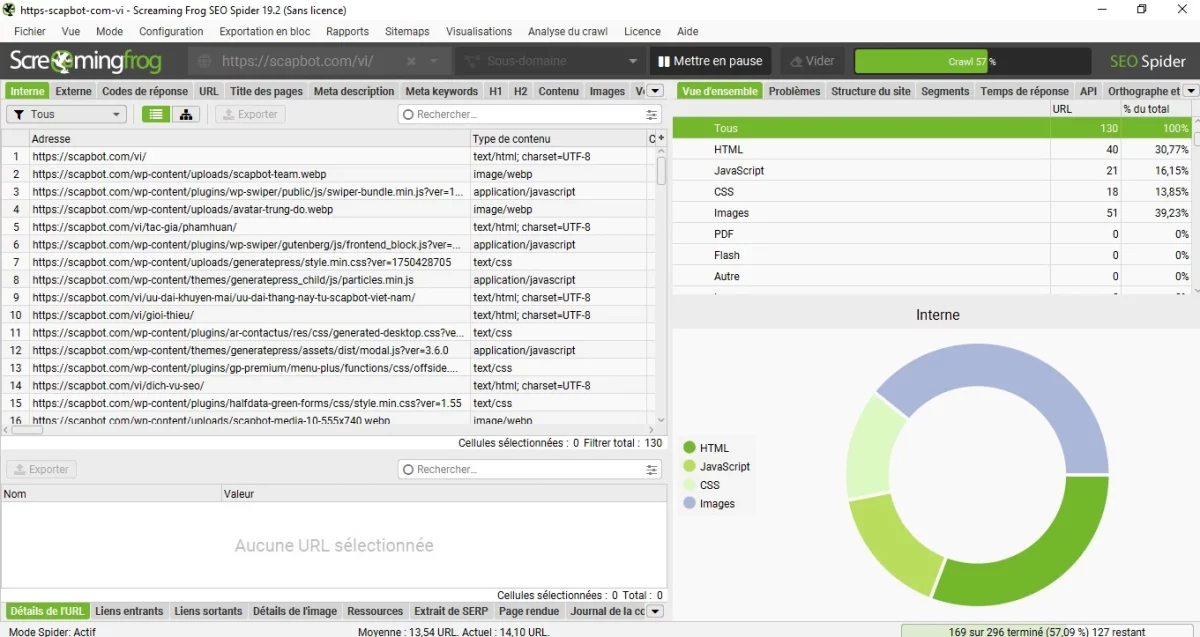Open the Configuration menu
Image resolution: width=1200 pixels, height=637 pixels.
point(171,31)
